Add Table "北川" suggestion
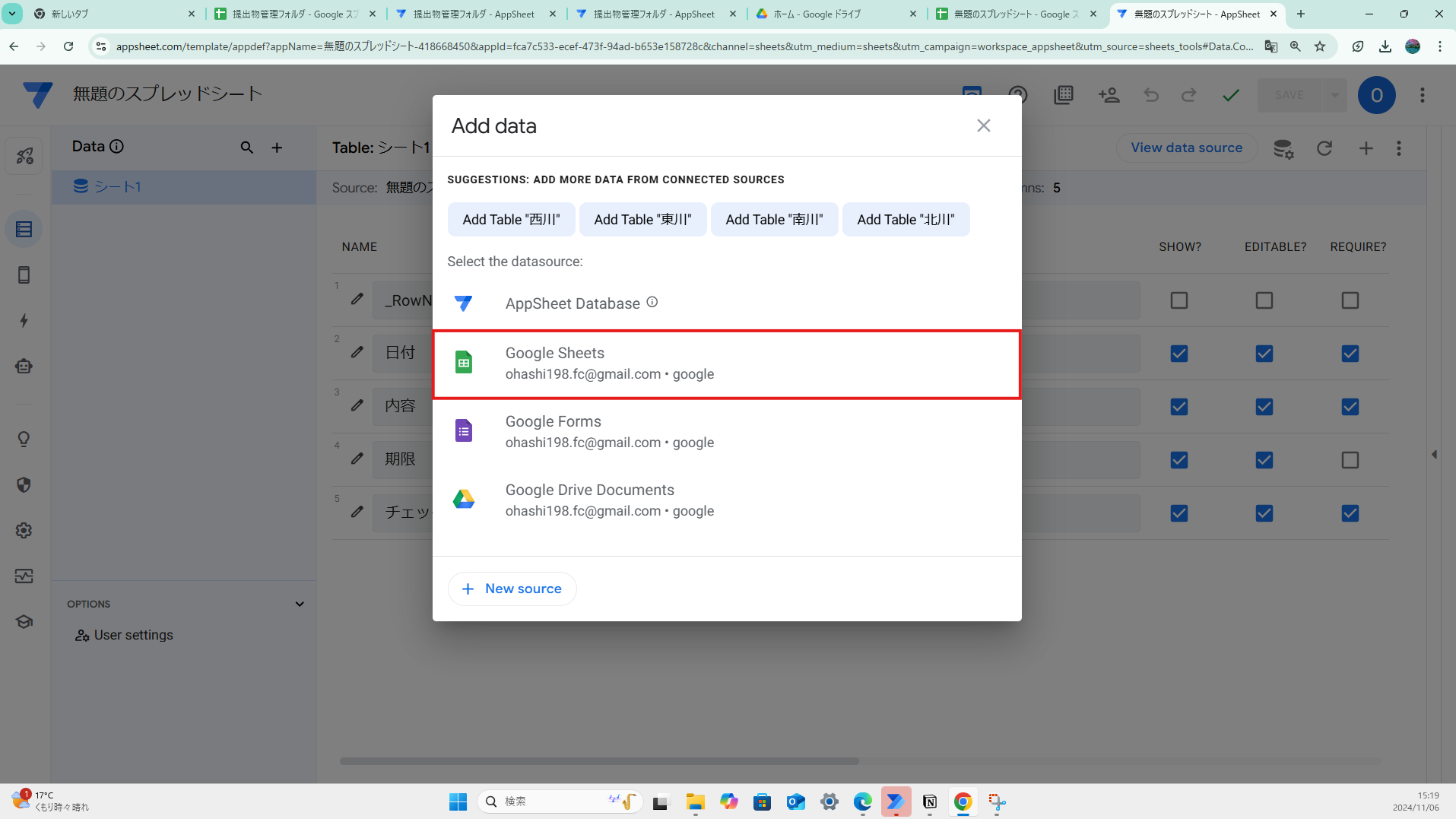This screenshot has width=1456, height=819. point(906,220)
